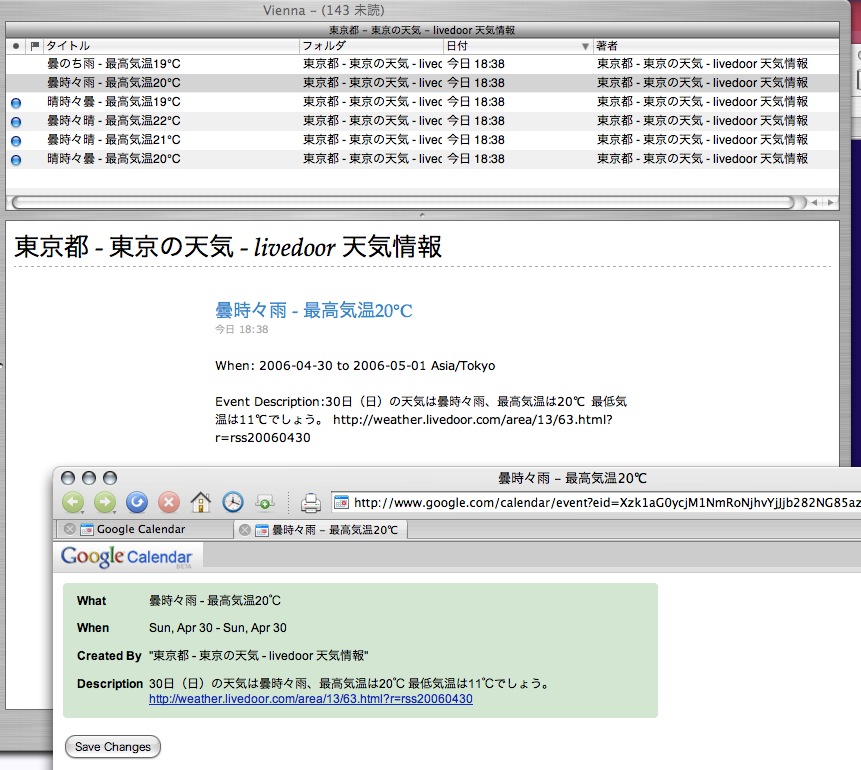Click the scroll right arrow of article list

(830, 202)
